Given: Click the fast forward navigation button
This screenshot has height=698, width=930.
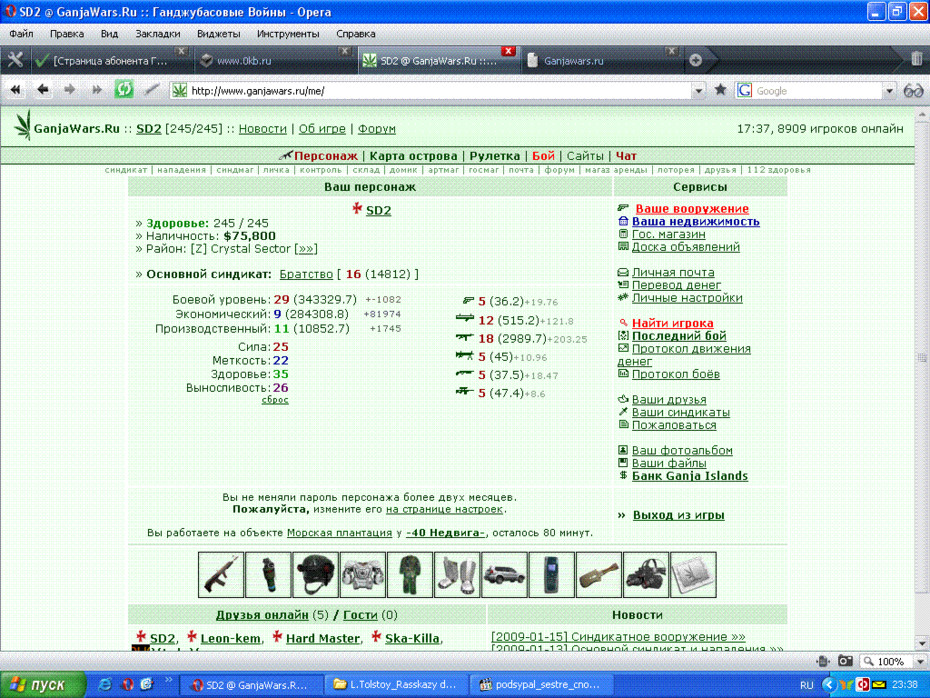Looking at the screenshot, I should [x=97, y=90].
